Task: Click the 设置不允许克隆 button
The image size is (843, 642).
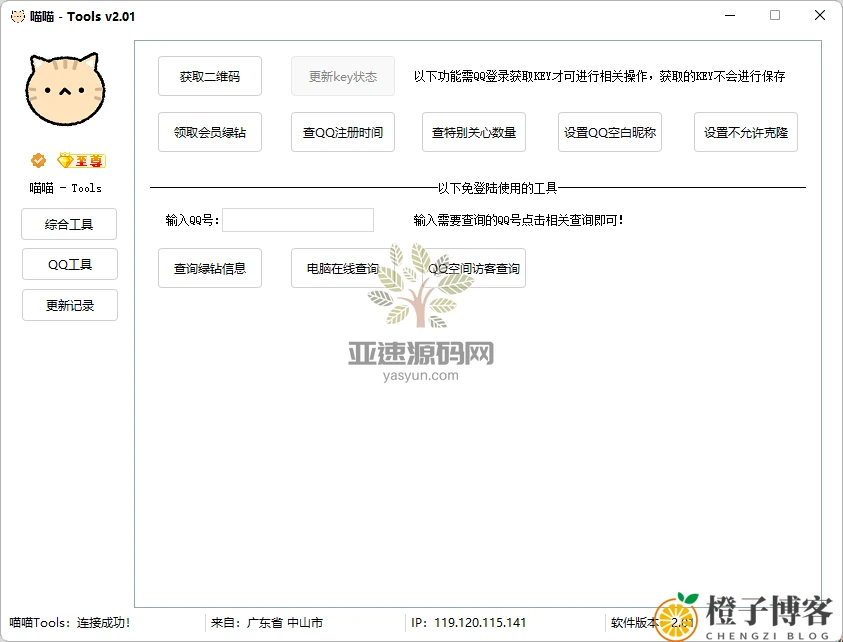Action: coord(746,132)
